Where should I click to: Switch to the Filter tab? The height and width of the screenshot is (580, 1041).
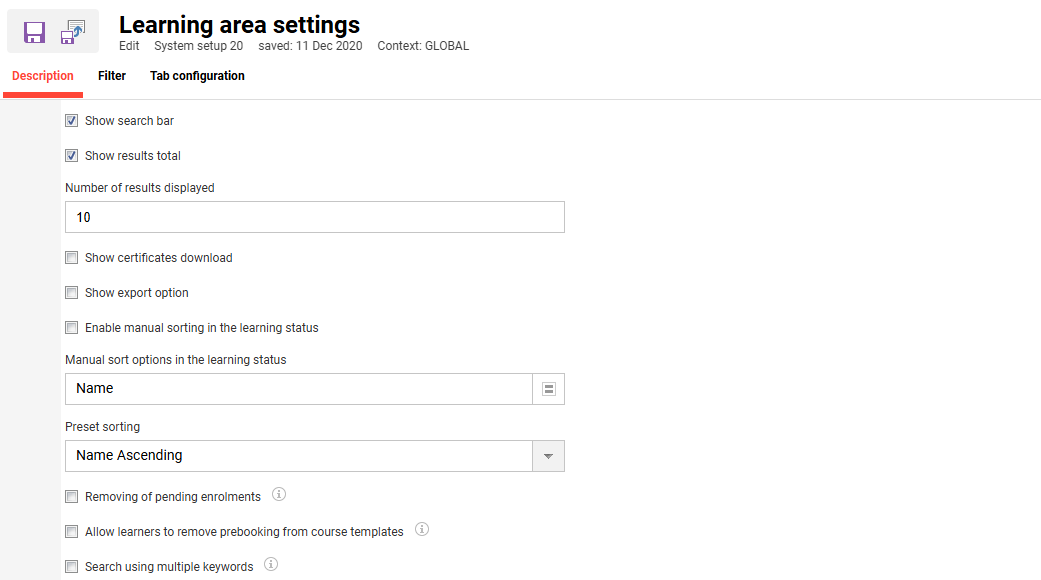pos(111,75)
